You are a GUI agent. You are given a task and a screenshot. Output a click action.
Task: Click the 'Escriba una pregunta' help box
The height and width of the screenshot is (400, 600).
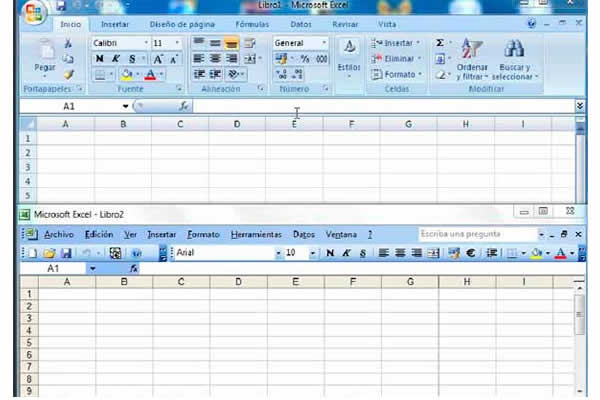(x=475, y=234)
